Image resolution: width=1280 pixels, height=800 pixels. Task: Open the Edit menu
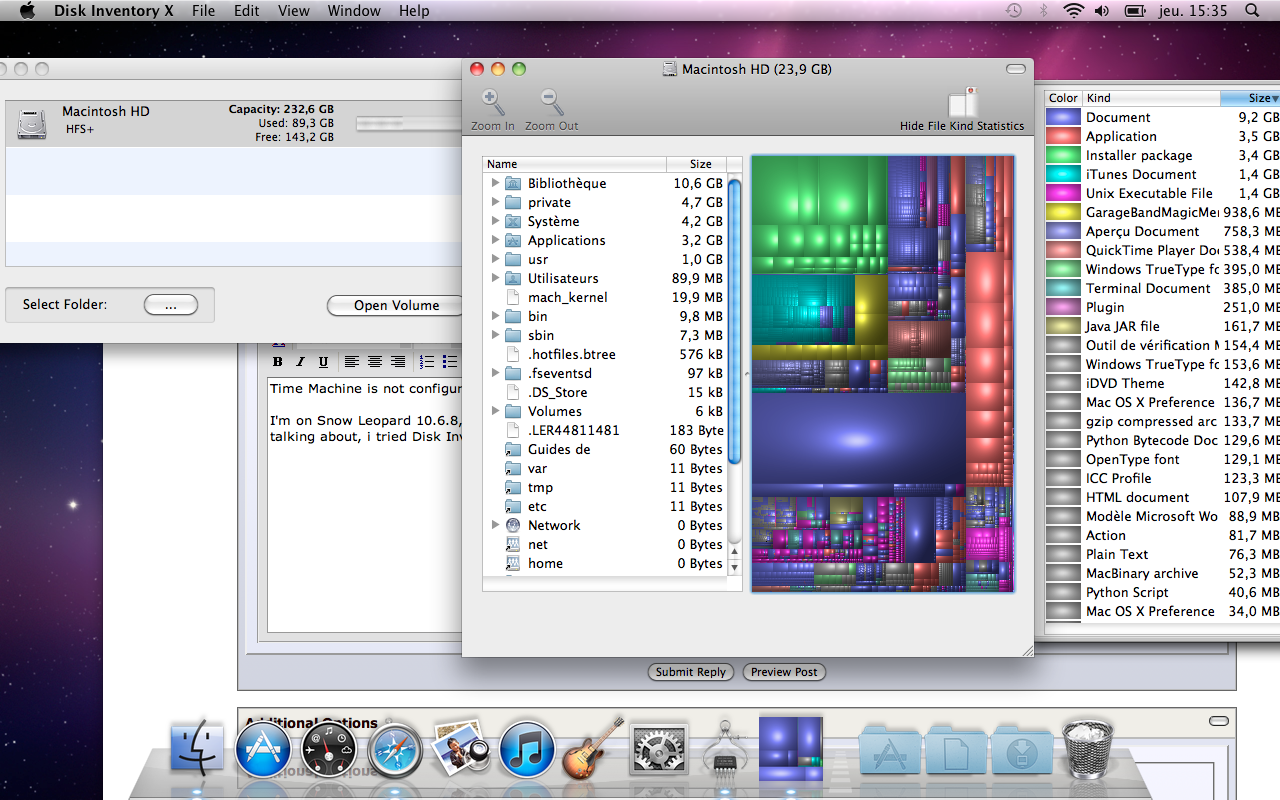click(x=246, y=11)
